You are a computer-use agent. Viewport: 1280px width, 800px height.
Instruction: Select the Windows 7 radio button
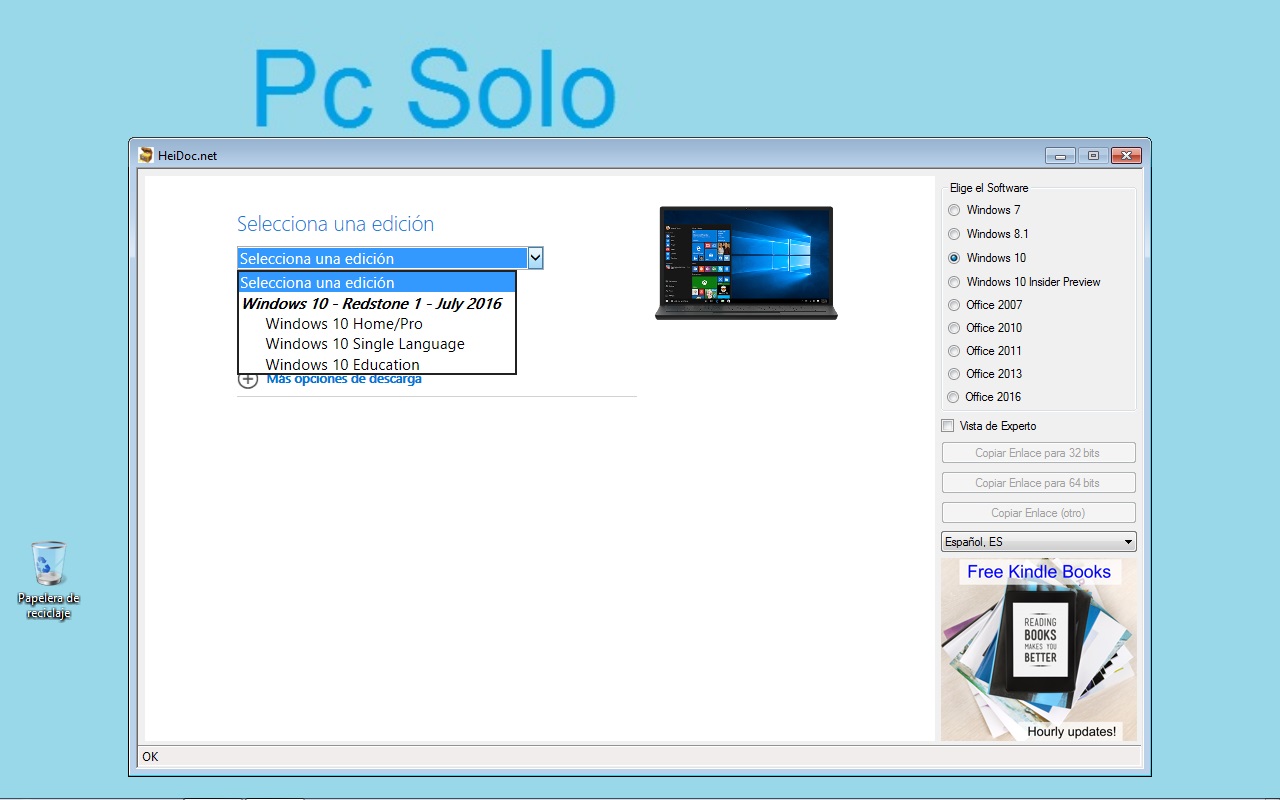[953, 210]
